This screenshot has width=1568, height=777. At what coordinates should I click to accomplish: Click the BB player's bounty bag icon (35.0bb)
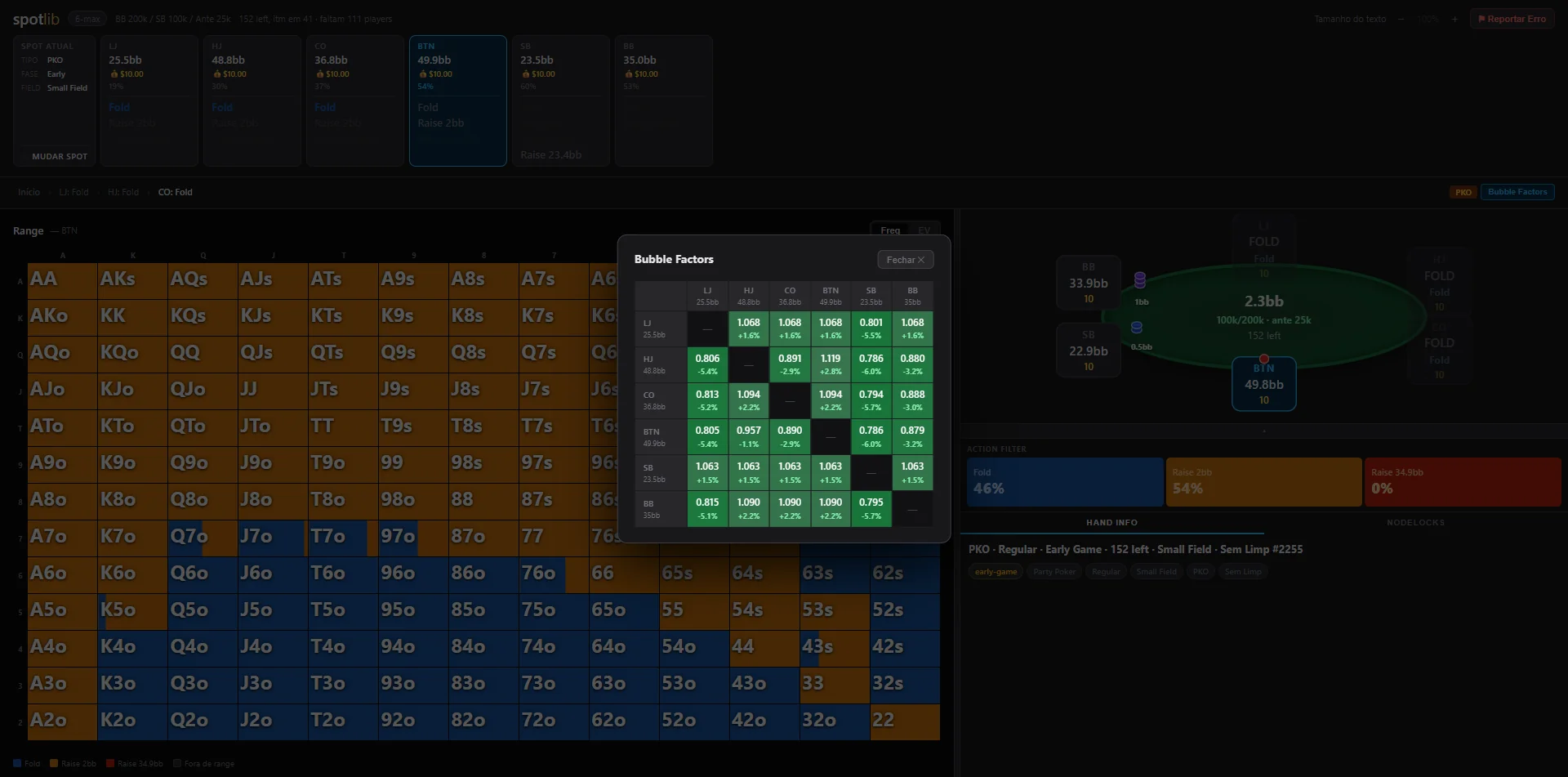[x=629, y=74]
